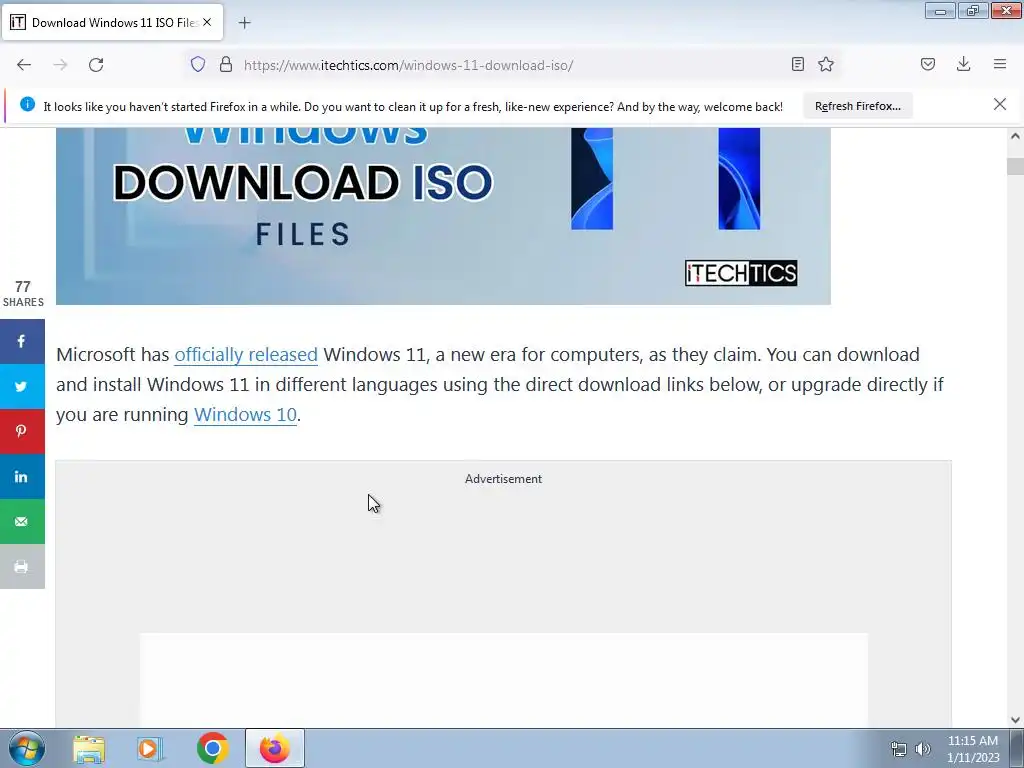Open the officially released link

246,355
